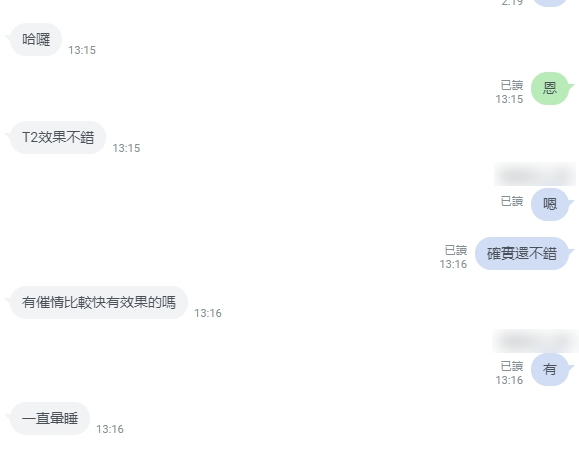579x450 pixels.
Task: Click the 13:16 timestamp after the 有催情 question
Action: pyautogui.click(x=208, y=313)
